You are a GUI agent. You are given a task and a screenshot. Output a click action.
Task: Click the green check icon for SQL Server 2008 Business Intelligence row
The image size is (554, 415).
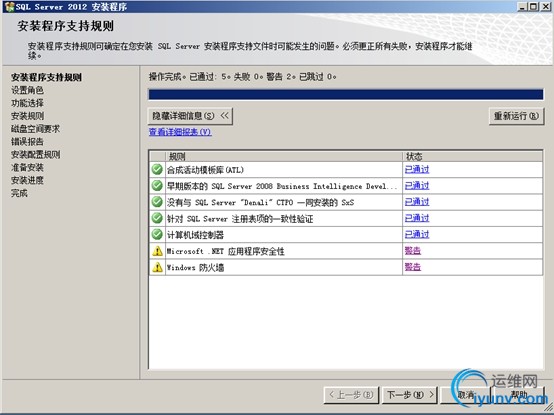point(157,186)
